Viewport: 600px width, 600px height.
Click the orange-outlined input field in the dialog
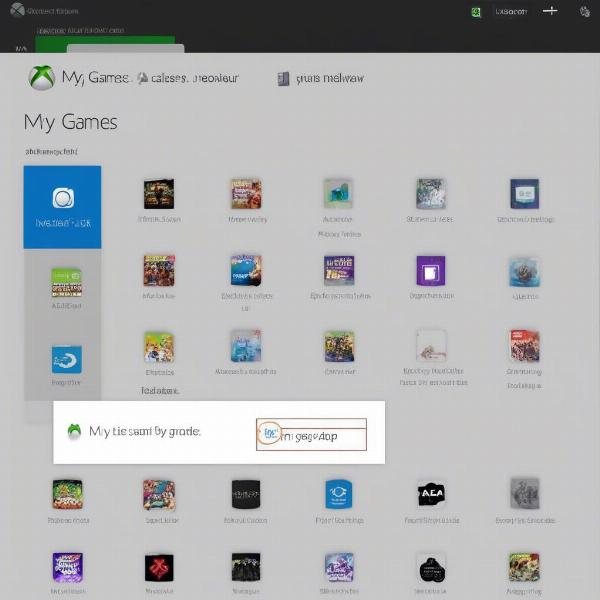tap(311, 434)
